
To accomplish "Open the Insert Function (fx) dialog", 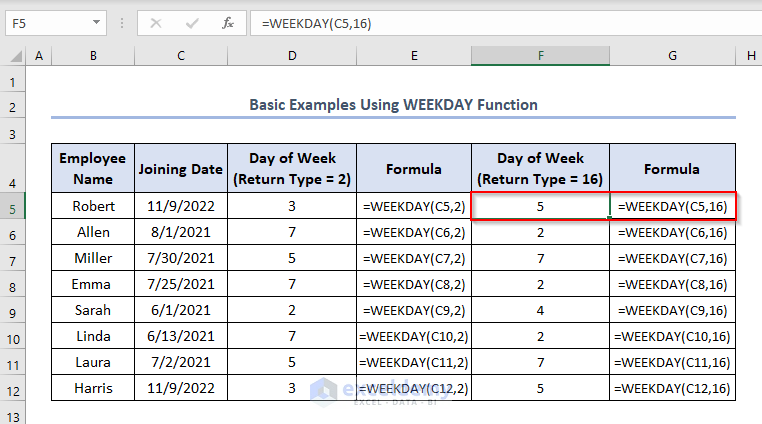I will point(227,22).
